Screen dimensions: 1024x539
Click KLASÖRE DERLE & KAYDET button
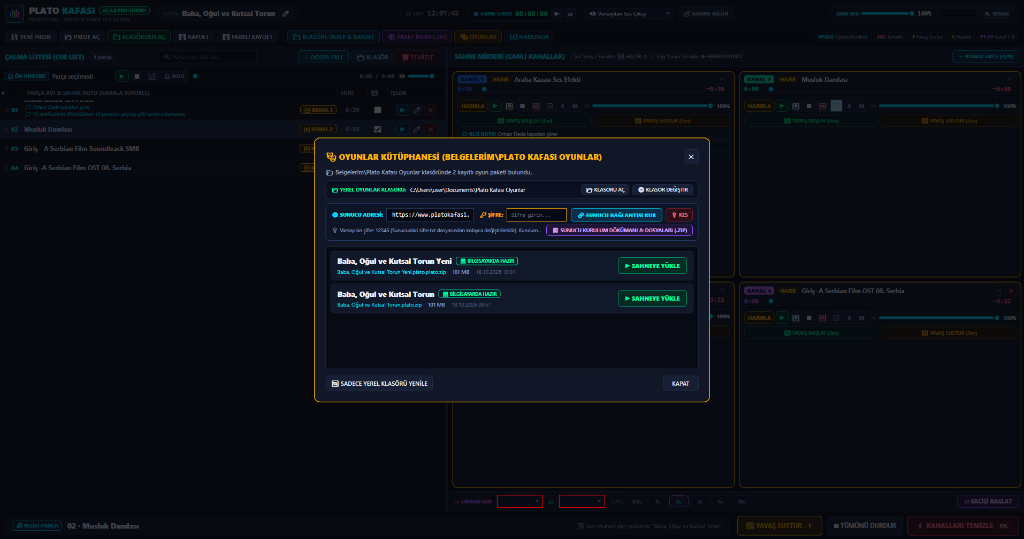click(x=333, y=37)
